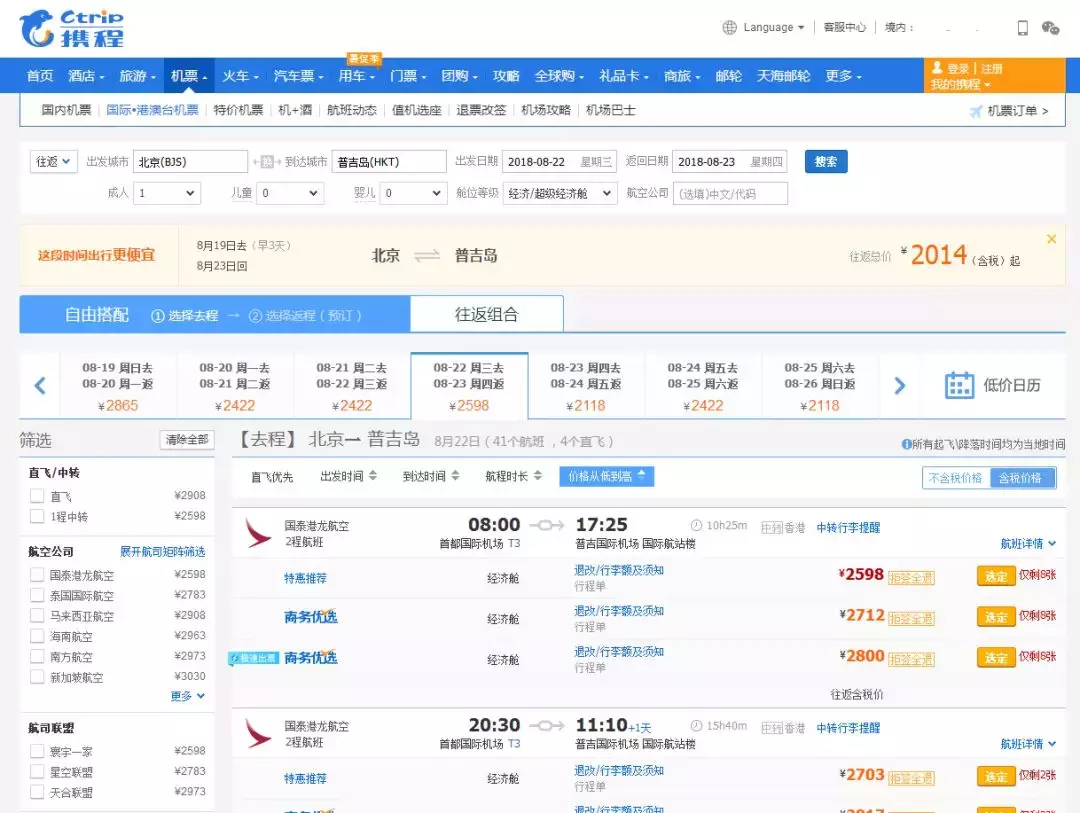Click the Ctrip logo
Viewport: 1080px width, 813px height.
(x=68, y=27)
